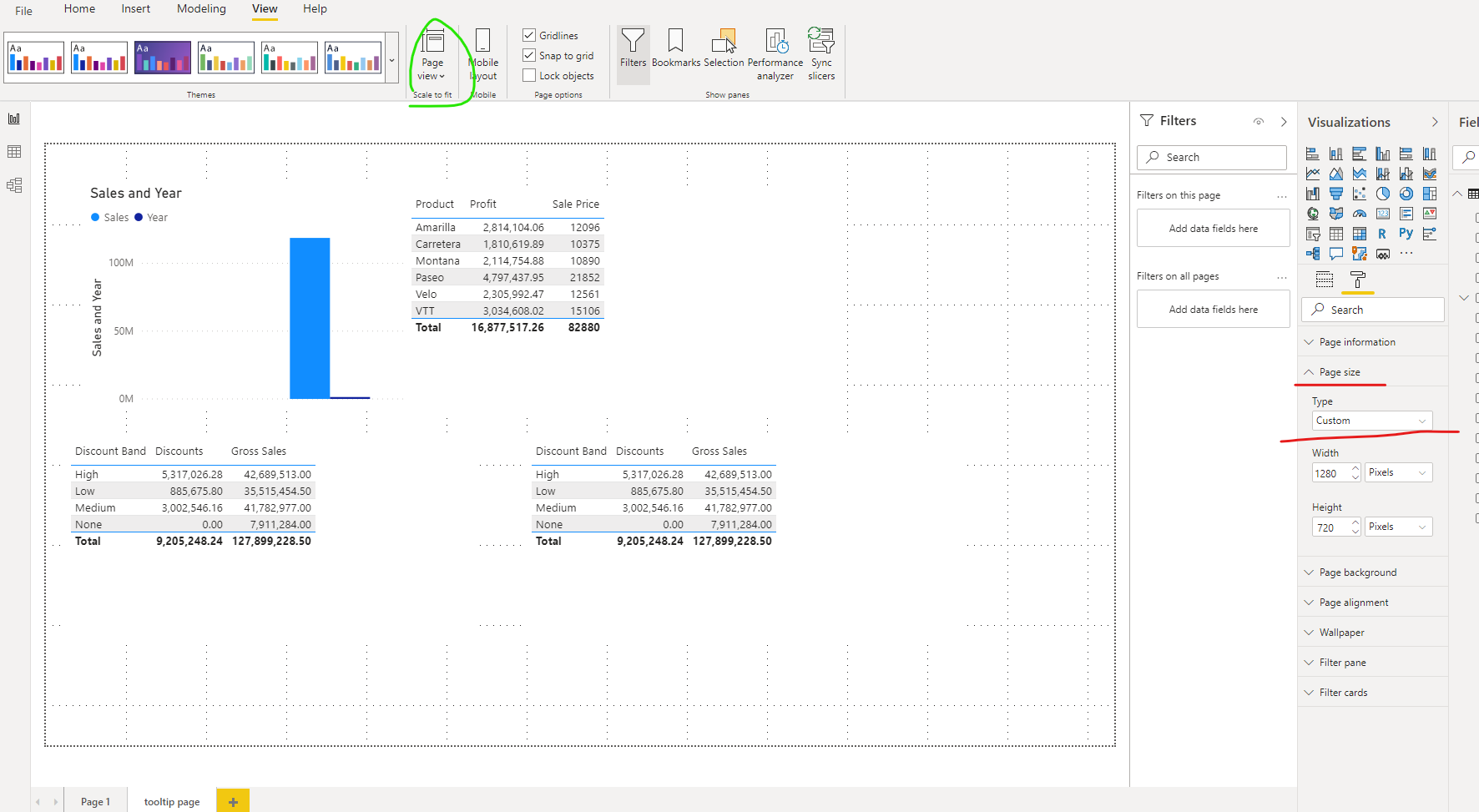
Task: Select the Gauge visual icon
Action: (1360, 214)
